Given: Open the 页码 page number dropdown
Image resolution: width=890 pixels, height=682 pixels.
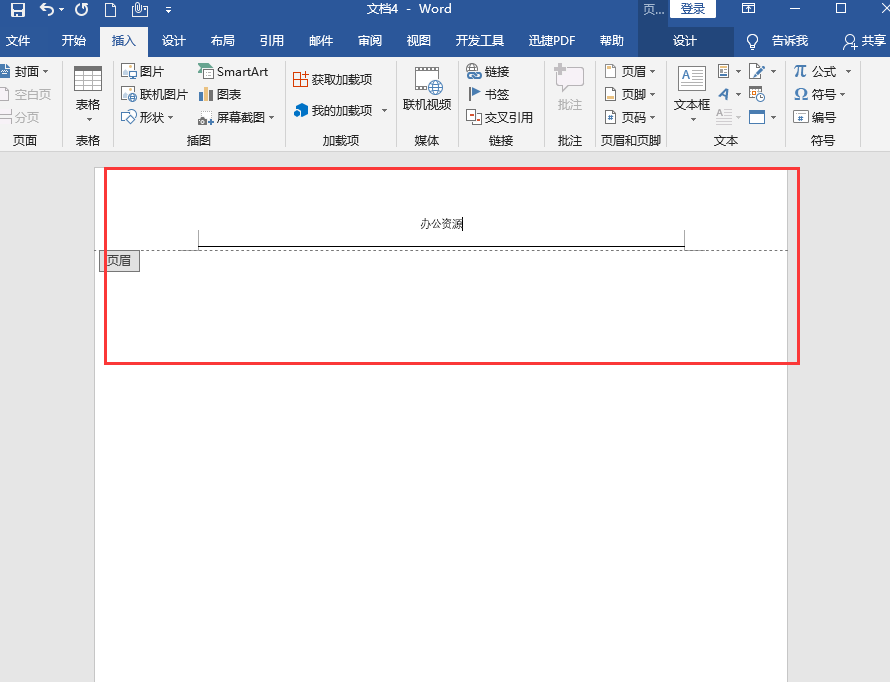Looking at the screenshot, I should pyautogui.click(x=630, y=117).
